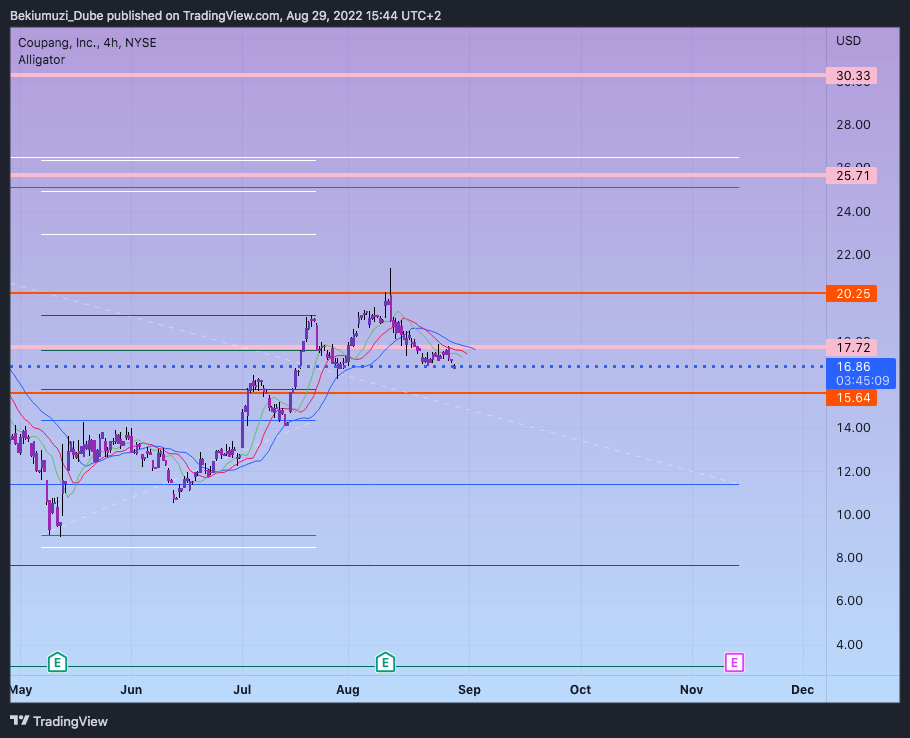
Task: Select the 15.64 orange price label
Action: [x=851, y=397]
